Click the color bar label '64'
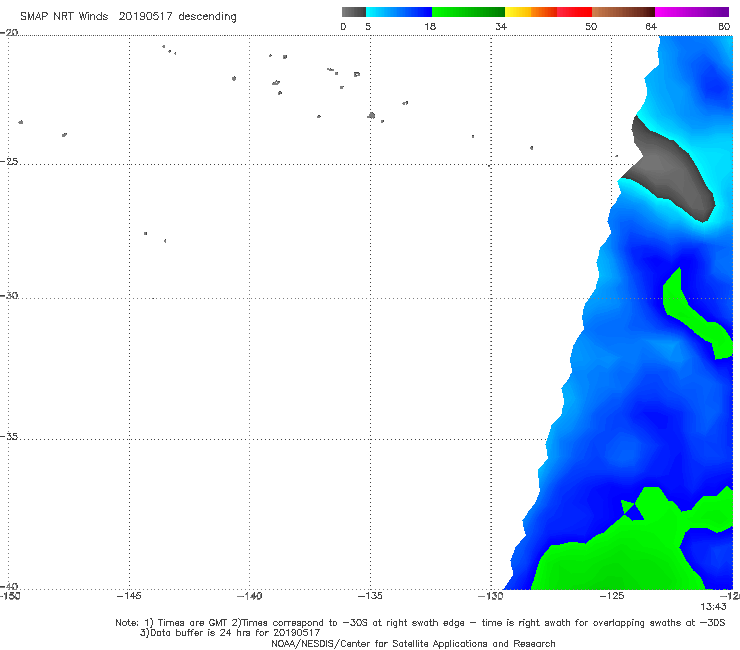Screen dimensions: 740x650 click(651, 26)
